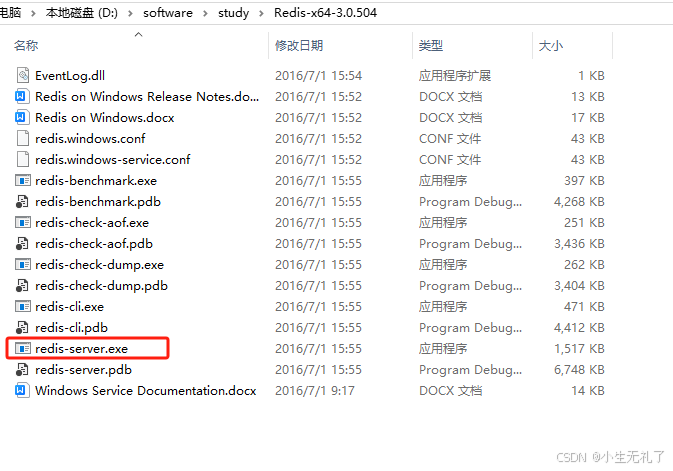This screenshot has height=471, width=673.
Task: Click the redis-check-dump.exe application icon
Action: [23, 264]
